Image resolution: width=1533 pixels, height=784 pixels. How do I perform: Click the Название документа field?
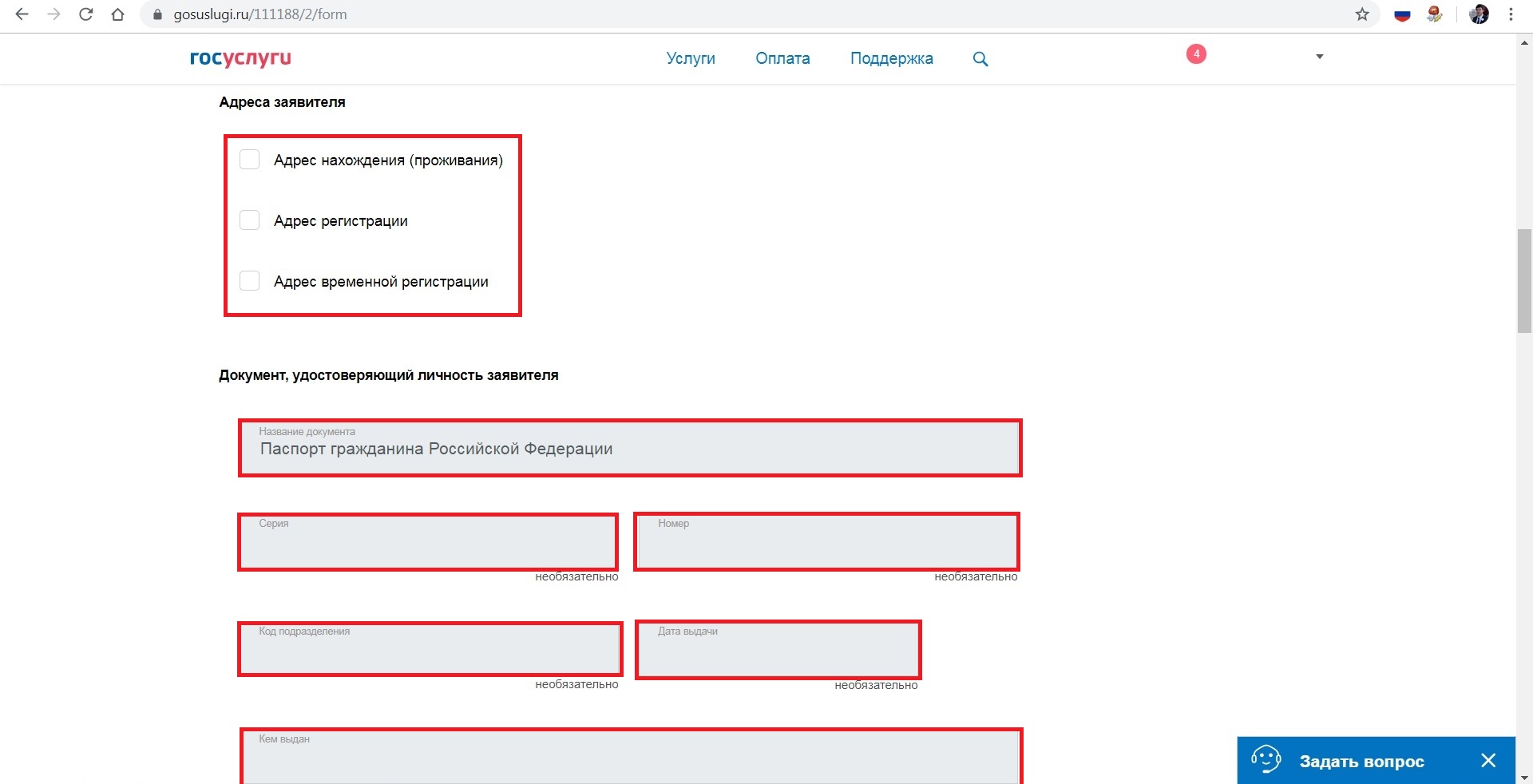tap(630, 448)
